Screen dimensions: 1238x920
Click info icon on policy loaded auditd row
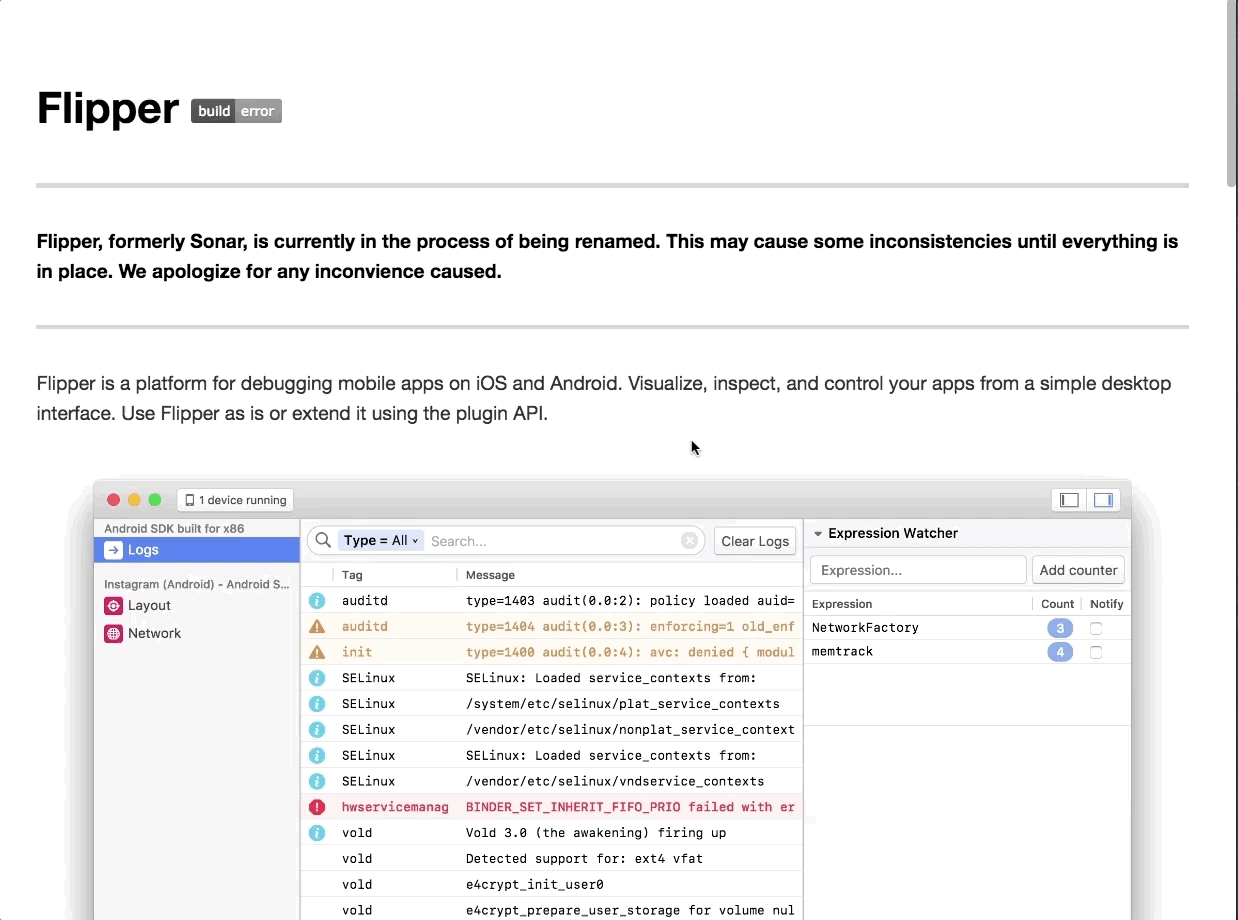point(317,601)
